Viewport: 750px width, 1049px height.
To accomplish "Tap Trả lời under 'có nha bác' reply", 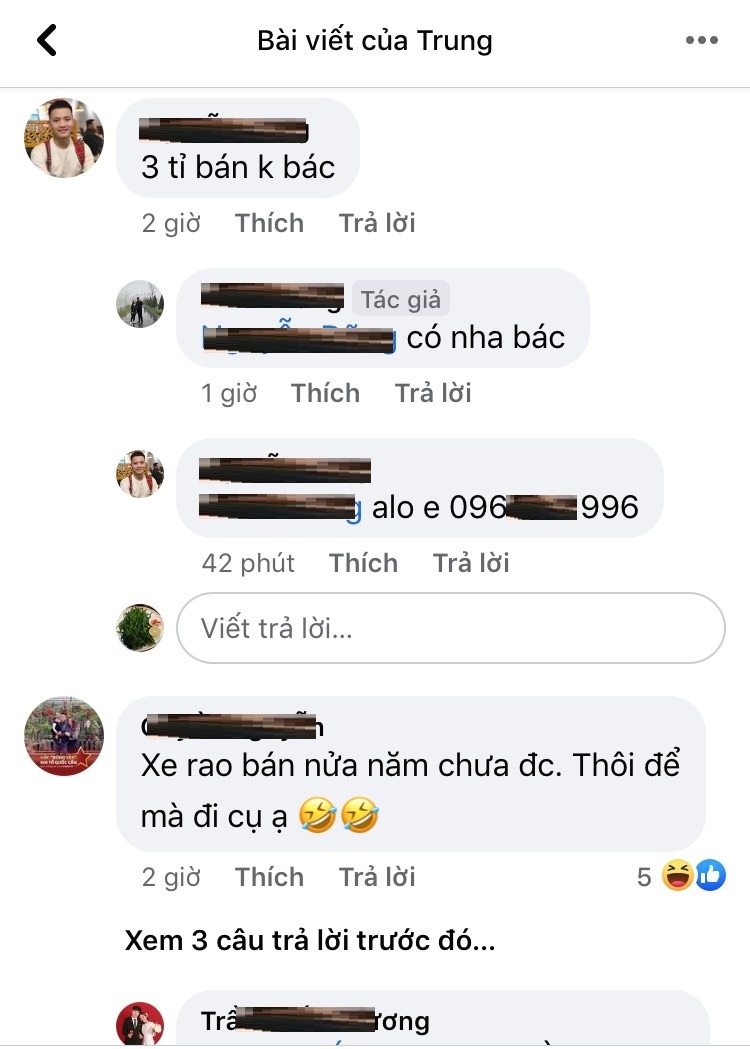I will [433, 393].
